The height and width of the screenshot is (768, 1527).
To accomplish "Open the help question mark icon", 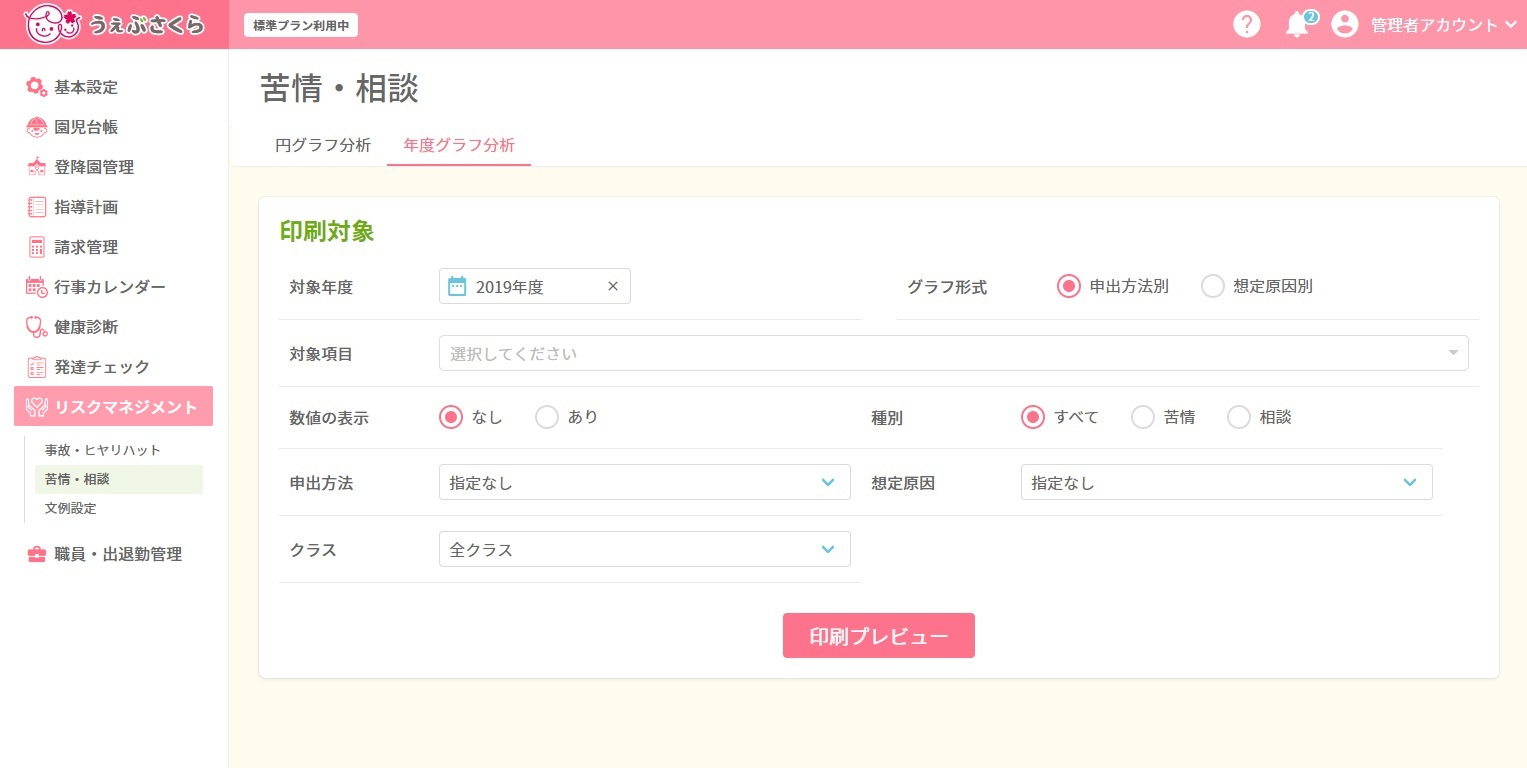I will (x=1246, y=24).
